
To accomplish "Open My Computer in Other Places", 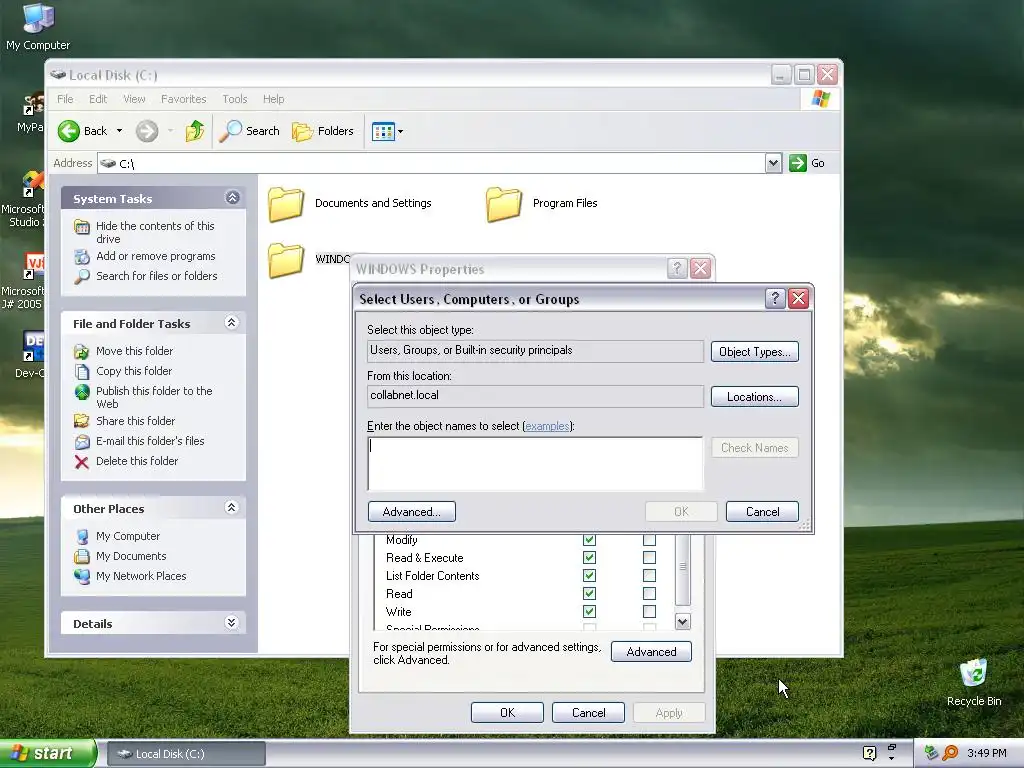I will tap(127, 536).
